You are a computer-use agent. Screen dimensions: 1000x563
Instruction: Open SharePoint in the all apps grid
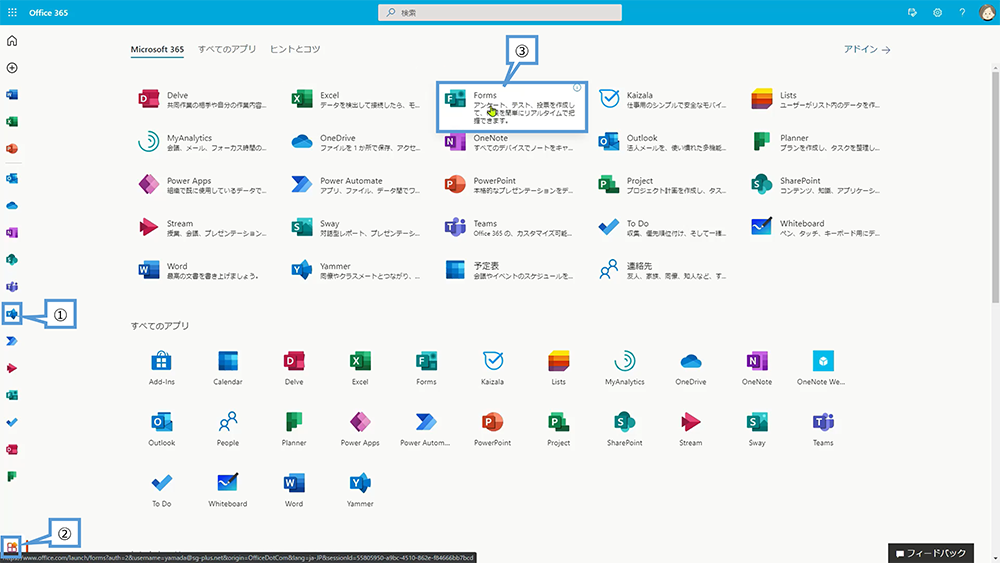[624, 429]
